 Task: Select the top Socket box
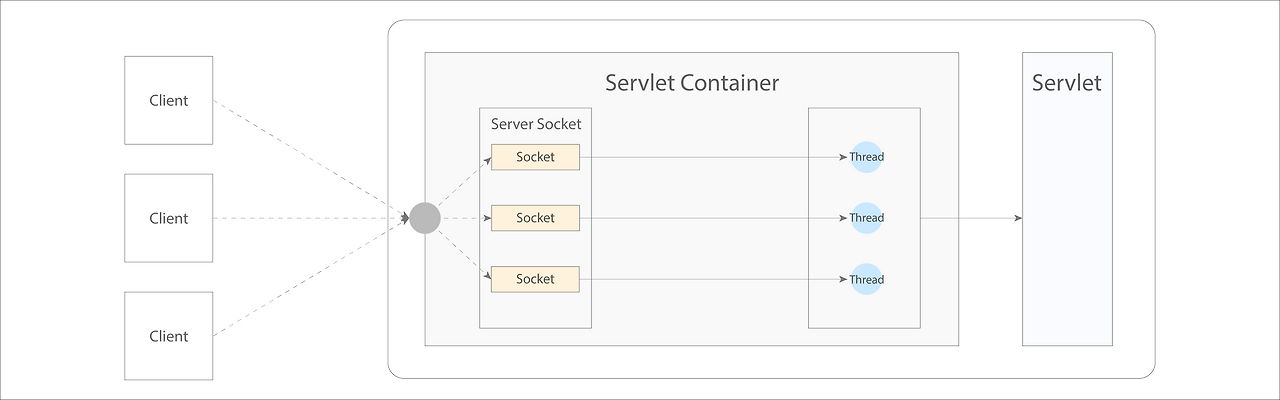[x=535, y=157]
